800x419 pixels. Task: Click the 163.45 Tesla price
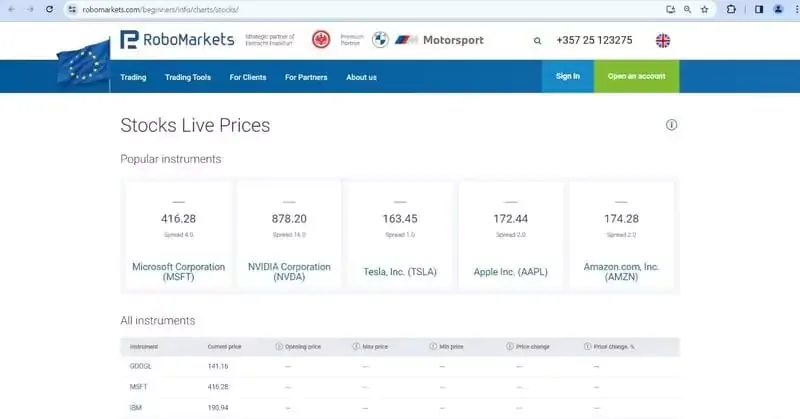[400, 219]
